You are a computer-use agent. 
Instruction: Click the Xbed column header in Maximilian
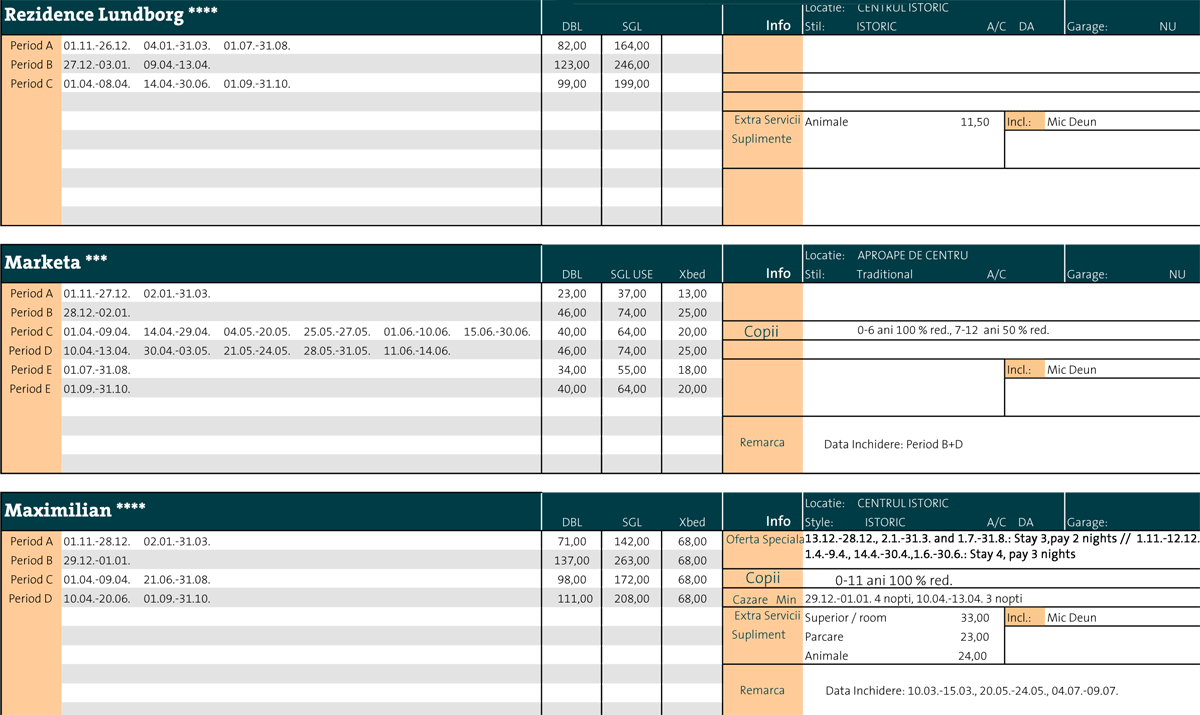pyautogui.click(x=691, y=522)
